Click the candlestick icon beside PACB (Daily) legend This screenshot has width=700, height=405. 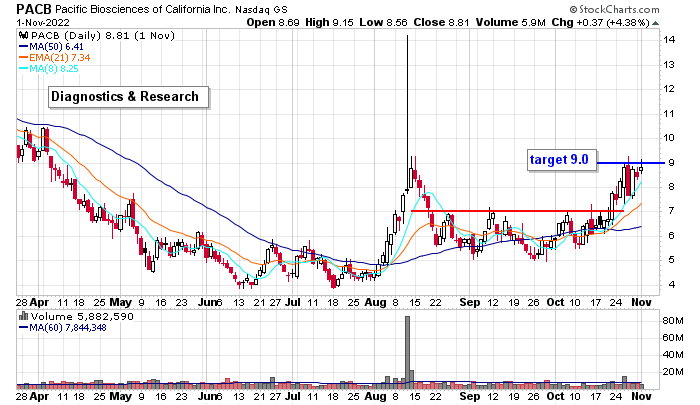tap(24, 36)
